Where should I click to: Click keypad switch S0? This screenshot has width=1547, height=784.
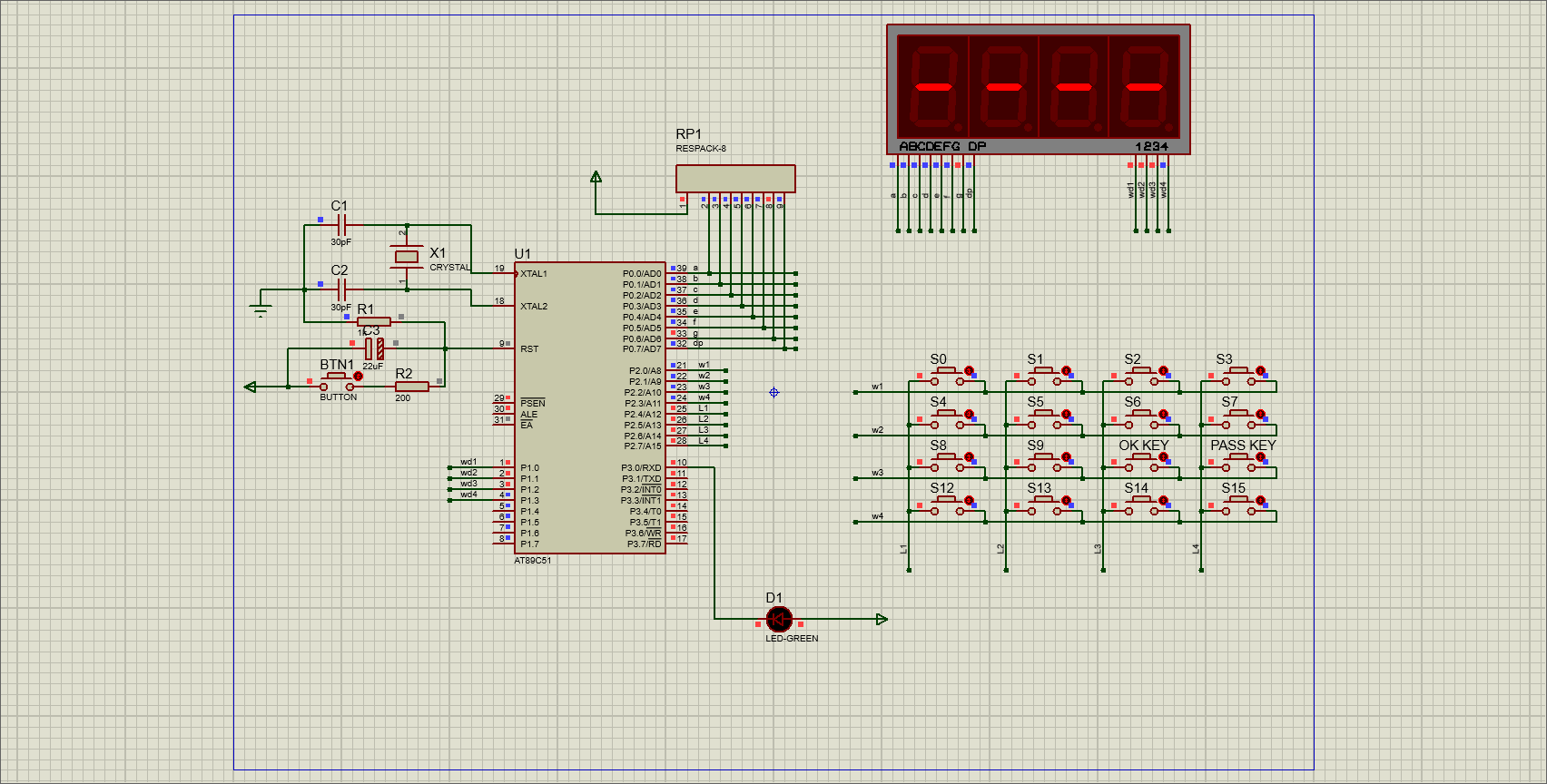click(948, 377)
